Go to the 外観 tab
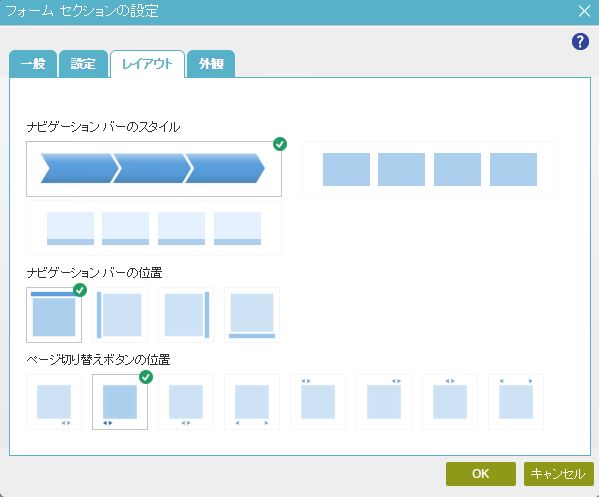 coord(211,64)
